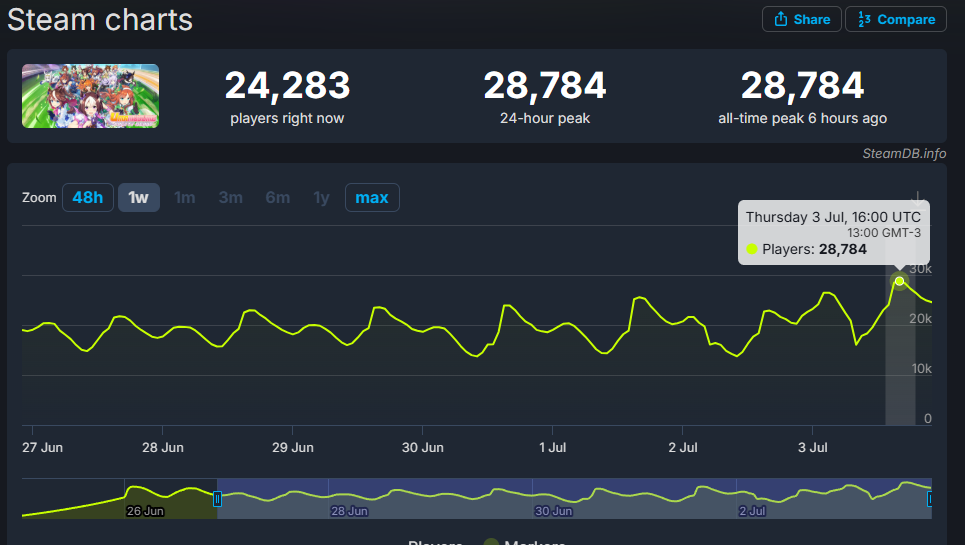Select the 48h zoom range

click(87, 197)
